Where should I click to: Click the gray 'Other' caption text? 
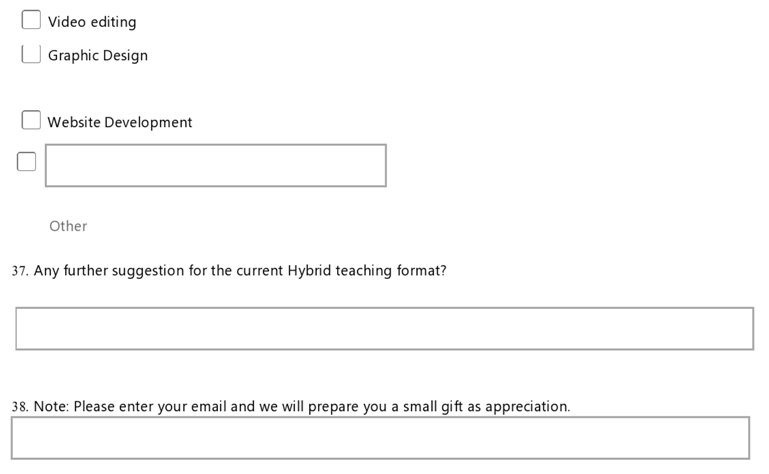68,226
